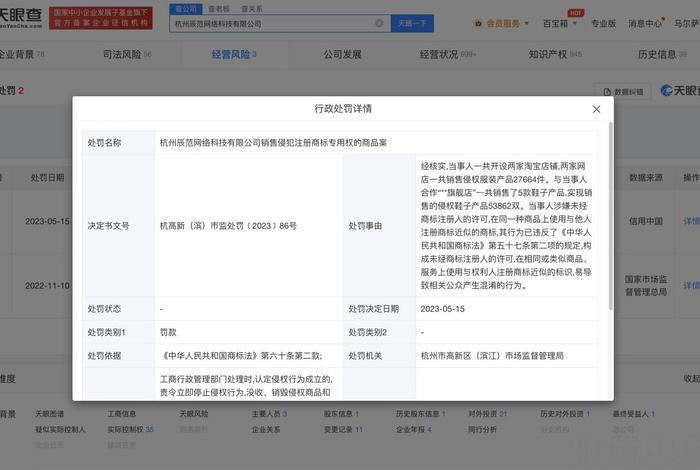This screenshot has height=470, width=700.
Task: Click the 数据来源 column header
Action: [x=646, y=178]
